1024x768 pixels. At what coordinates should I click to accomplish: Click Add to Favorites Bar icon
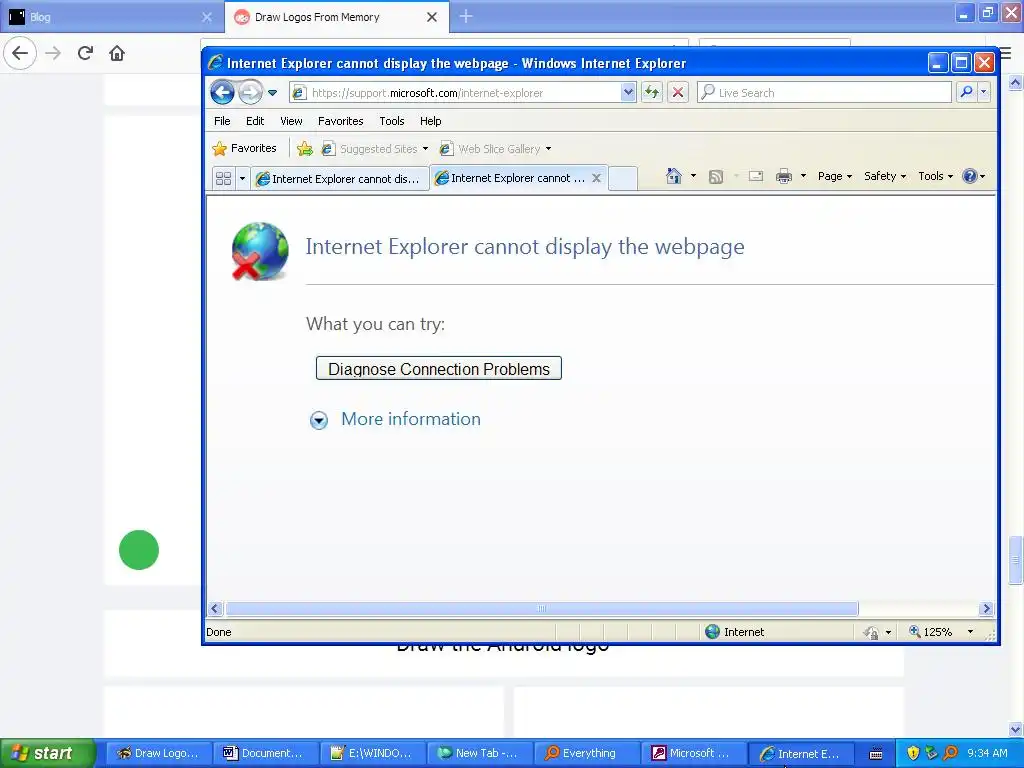click(x=304, y=149)
